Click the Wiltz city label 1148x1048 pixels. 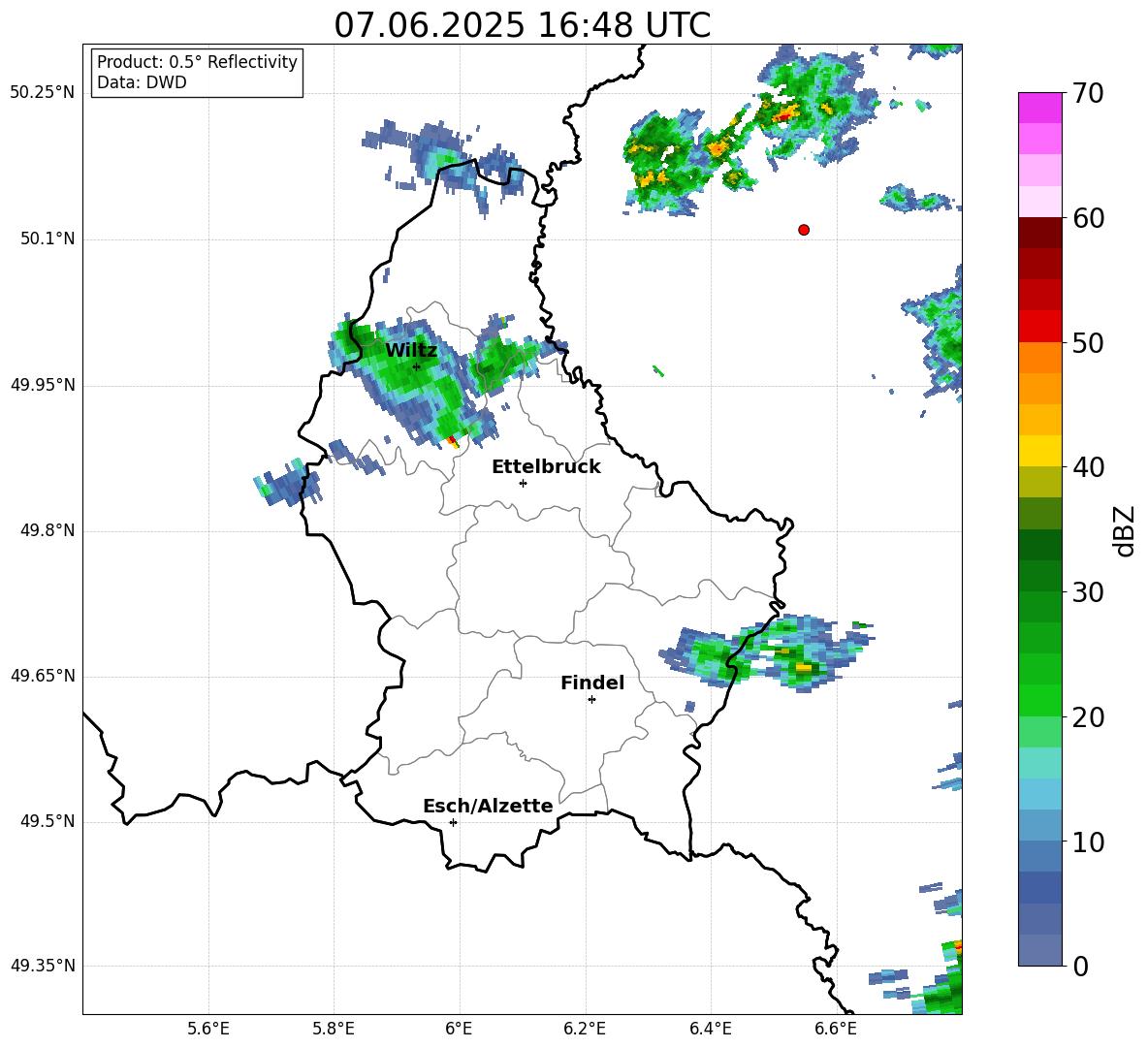pos(411,351)
